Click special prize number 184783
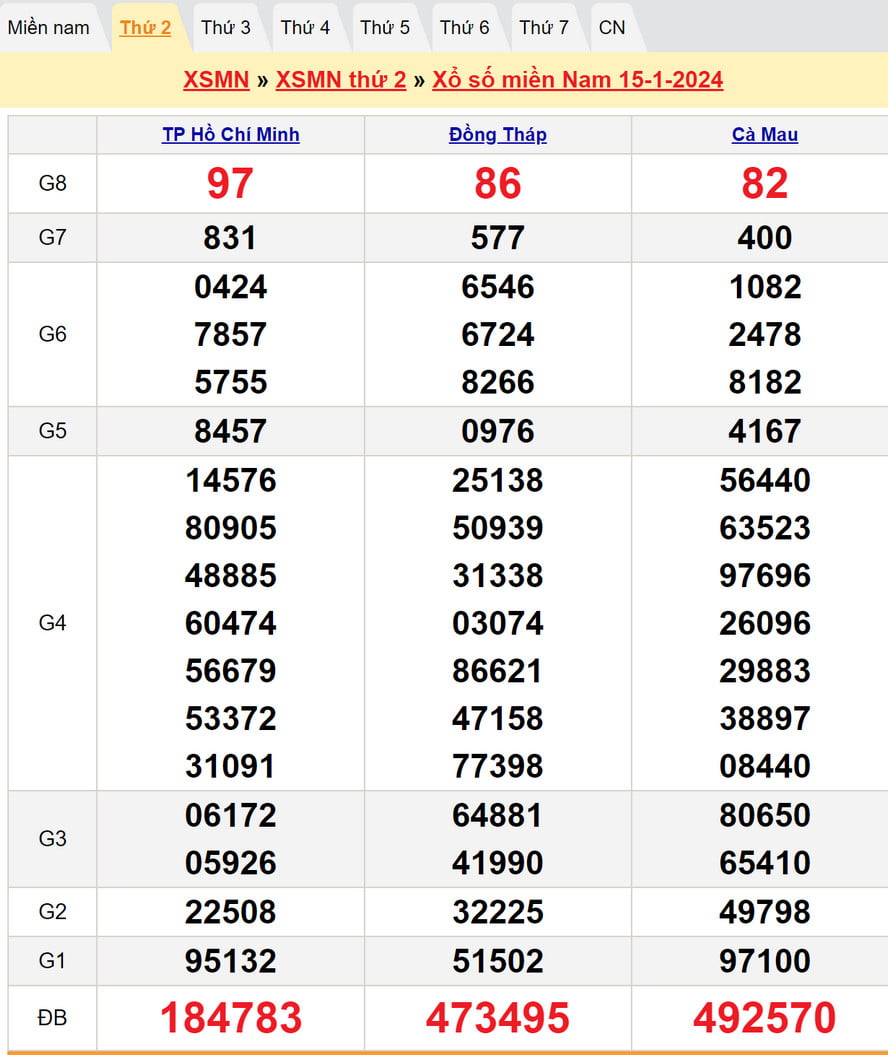 pyautogui.click(x=231, y=1018)
